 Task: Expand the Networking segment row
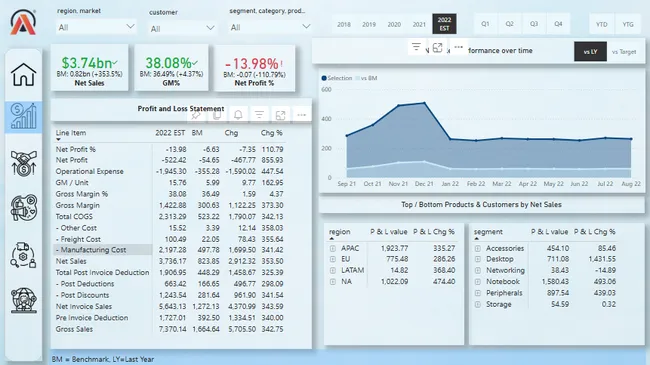[478, 270]
